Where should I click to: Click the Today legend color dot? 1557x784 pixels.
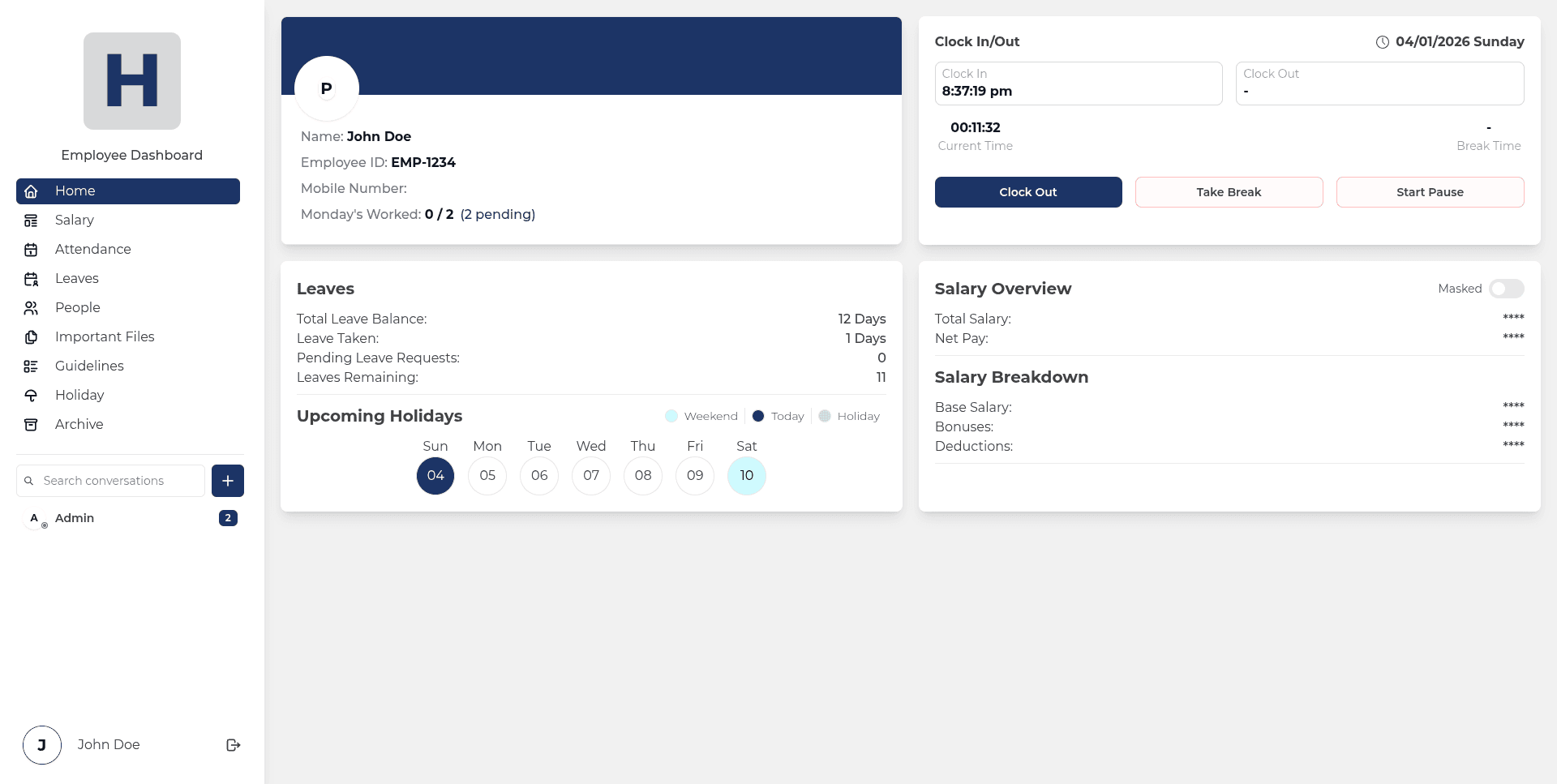(758, 416)
